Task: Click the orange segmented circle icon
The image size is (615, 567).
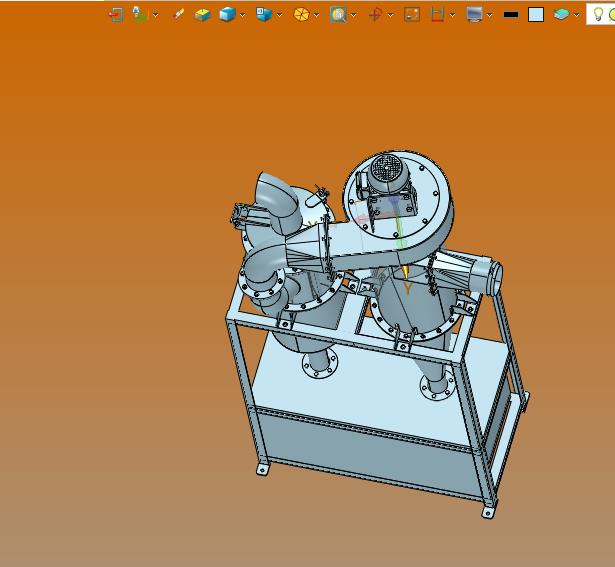Action: [301, 15]
